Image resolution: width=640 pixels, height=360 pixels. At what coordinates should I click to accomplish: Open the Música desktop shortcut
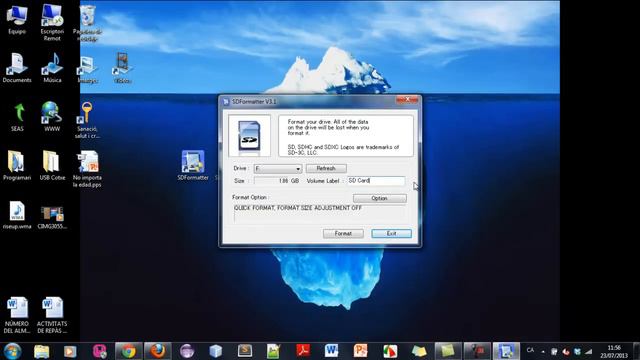click(52, 68)
